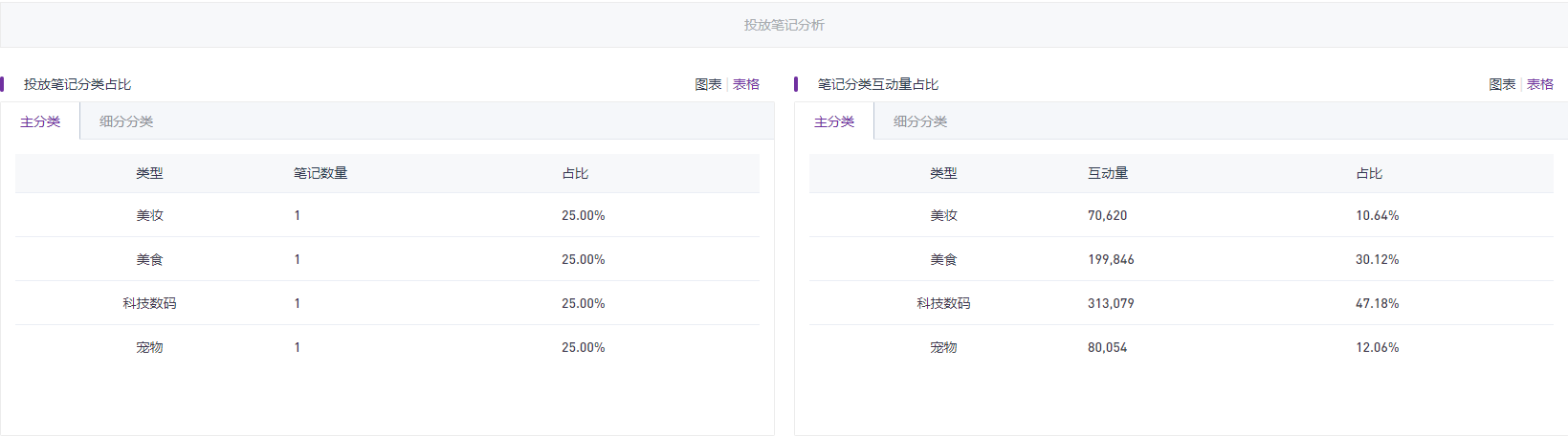Click 类型 column header in 投放笔记分类占比 table
This screenshot has height=437, width=1568.
[x=149, y=173]
